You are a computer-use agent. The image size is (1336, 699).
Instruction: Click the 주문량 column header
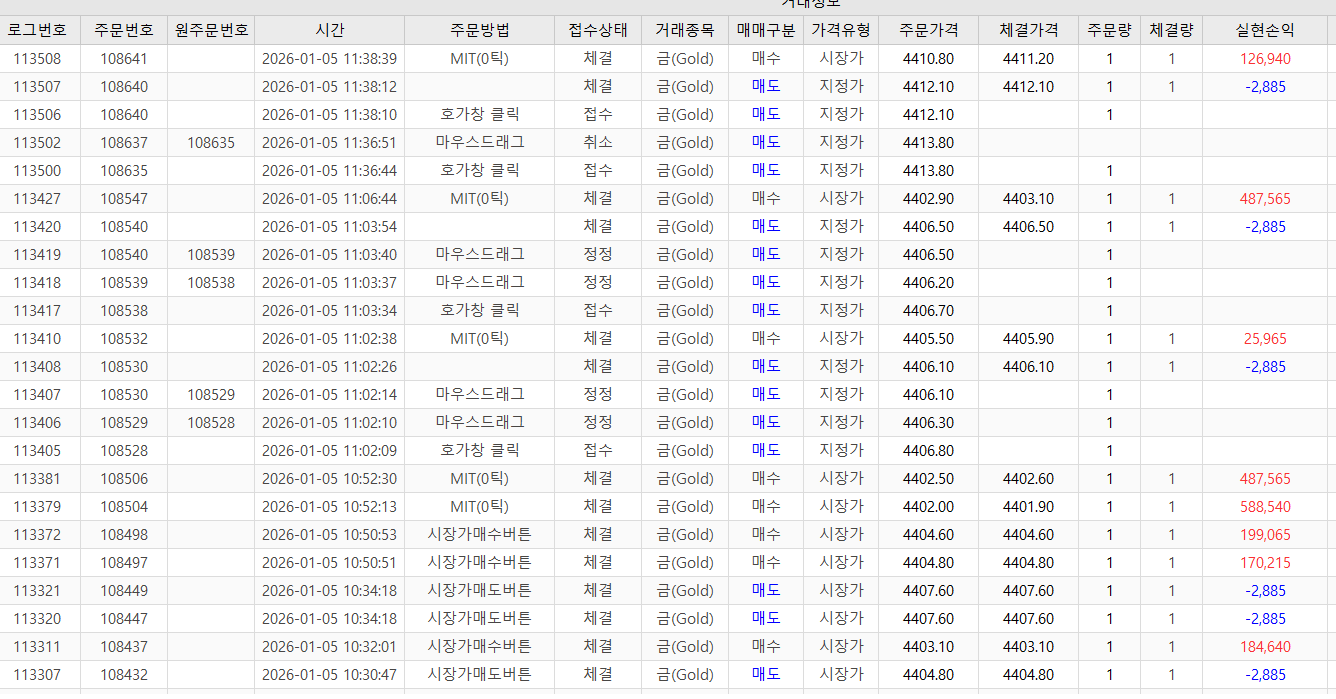1109,30
